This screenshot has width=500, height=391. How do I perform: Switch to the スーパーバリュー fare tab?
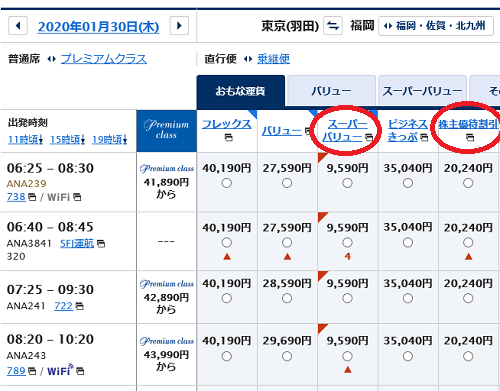(x=422, y=91)
